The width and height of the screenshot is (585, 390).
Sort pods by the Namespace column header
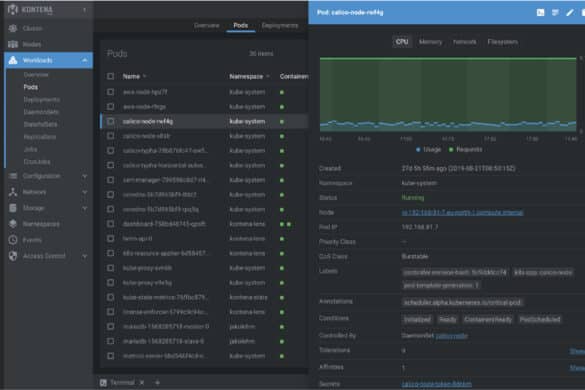click(x=246, y=77)
